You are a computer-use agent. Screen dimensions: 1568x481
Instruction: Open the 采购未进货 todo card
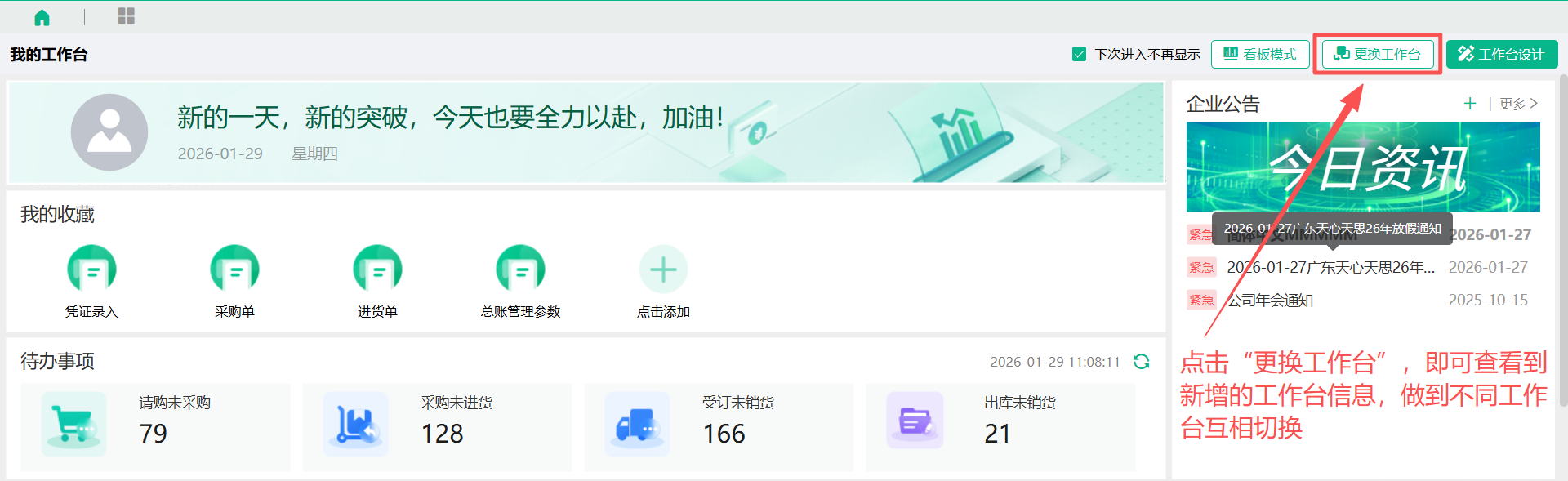click(437, 426)
